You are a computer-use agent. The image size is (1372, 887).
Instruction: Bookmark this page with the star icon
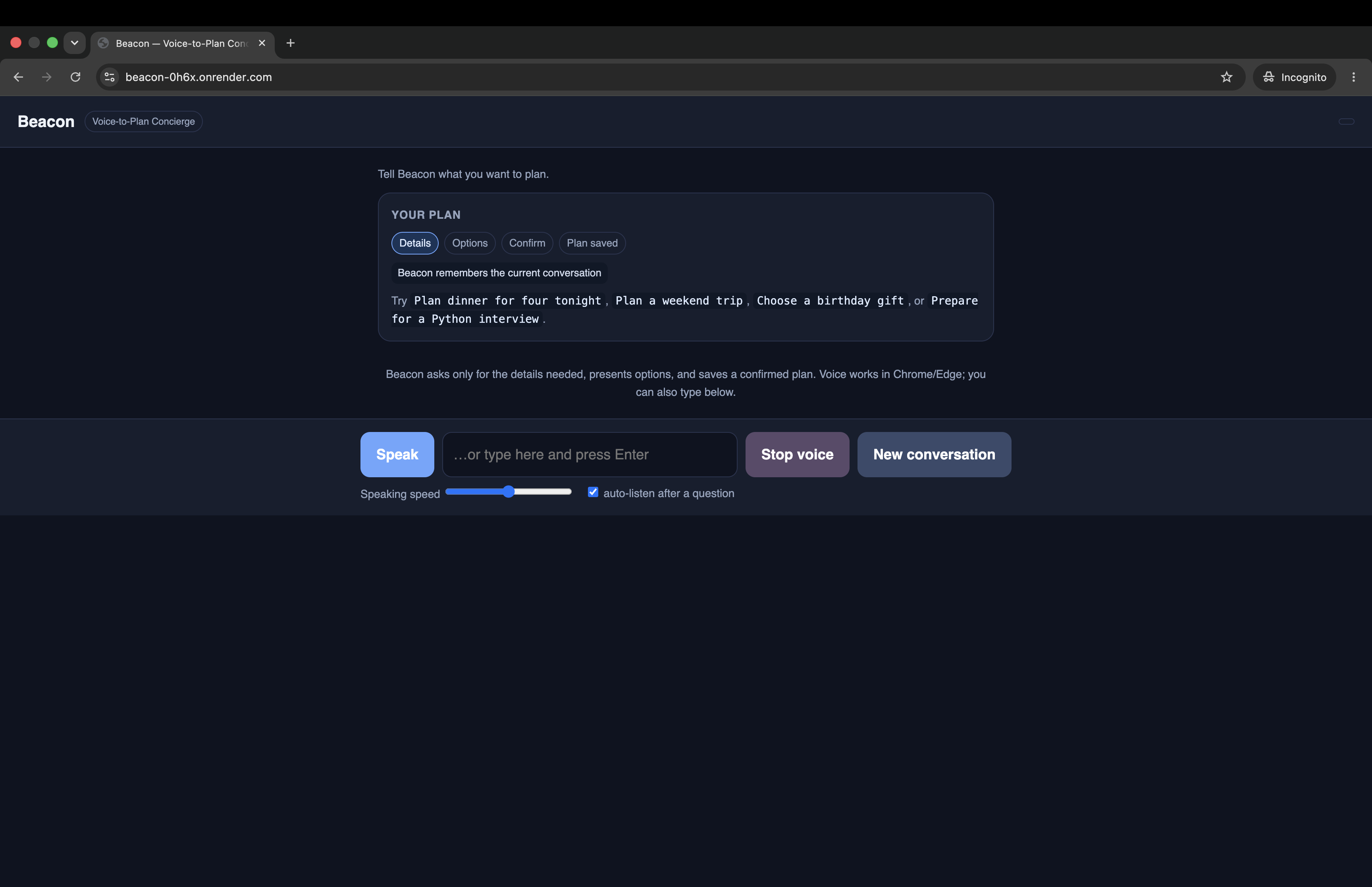click(x=1226, y=77)
